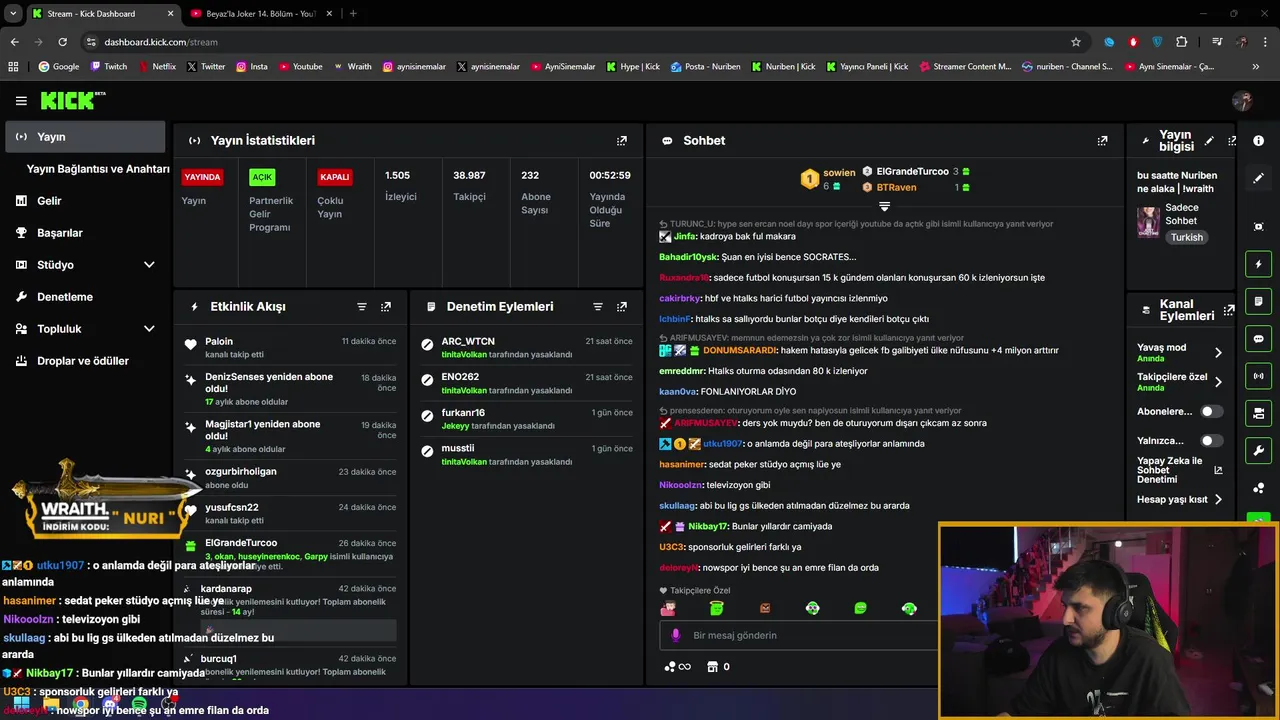Click the pencil edit icon in right toolbar
The image size is (1280, 720).
(x=1258, y=178)
